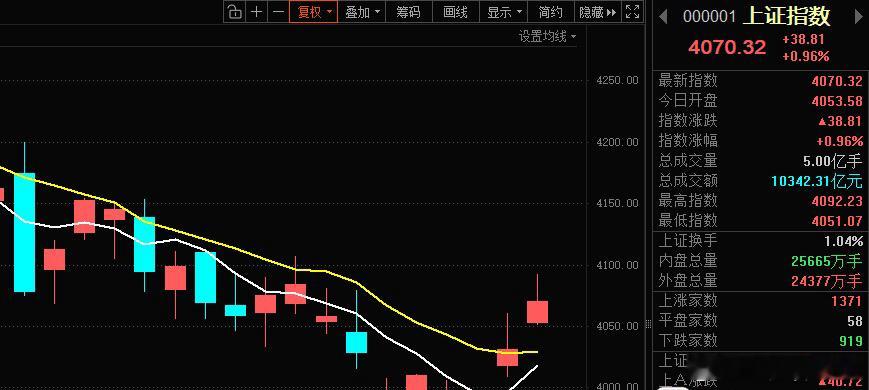
Task: Click the large price 4070.32
Action: [x=727, y=47]
